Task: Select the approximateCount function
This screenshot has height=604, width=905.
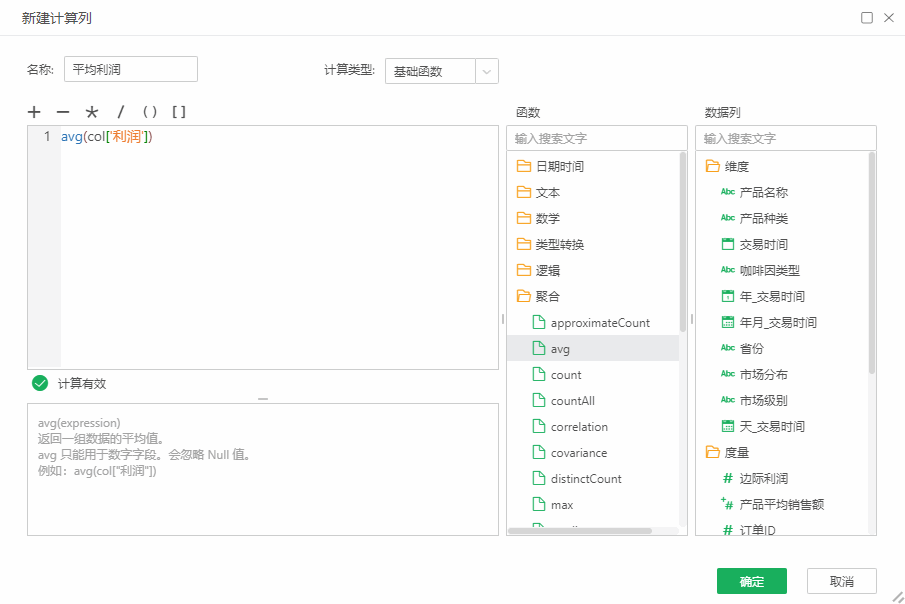Action: pyautogui.click(x=599, y=323)
